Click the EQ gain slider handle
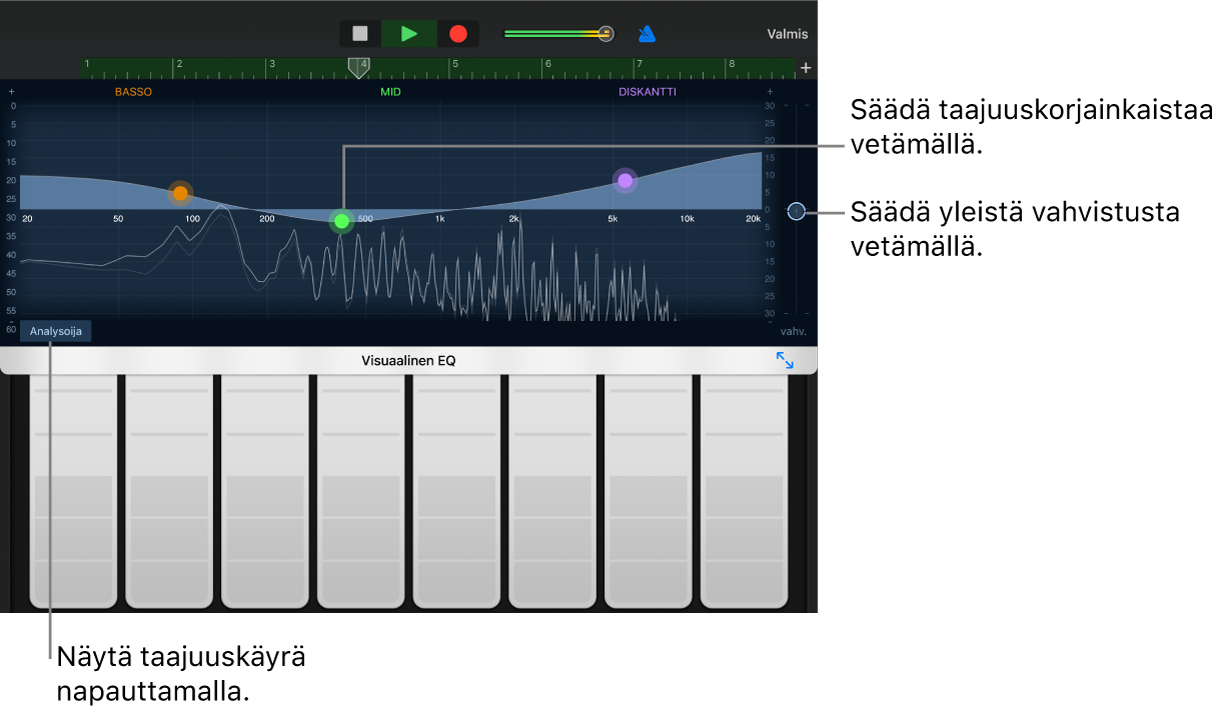 796,211
